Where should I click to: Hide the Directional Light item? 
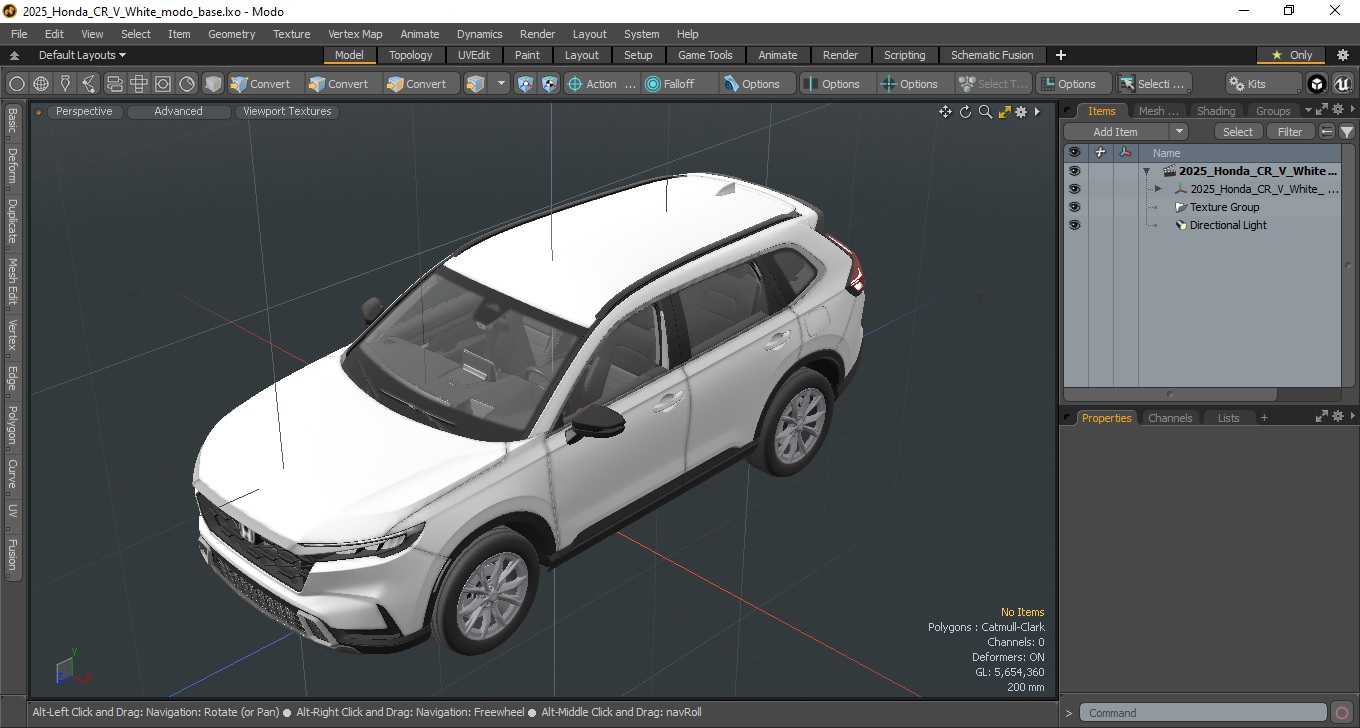[1074, 225]
